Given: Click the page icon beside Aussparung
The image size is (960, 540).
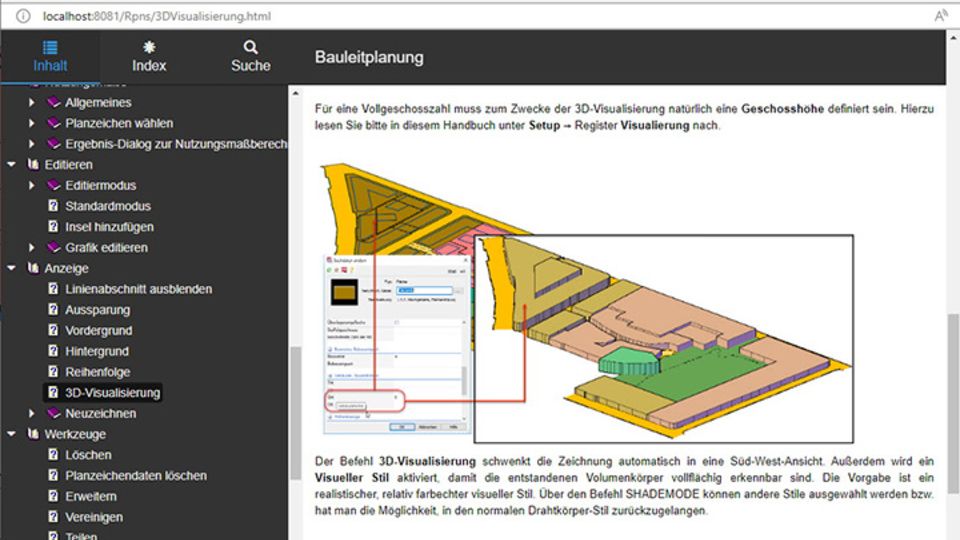Looking at the screenshot, I should pyautogui.click(x=53, y=310).
